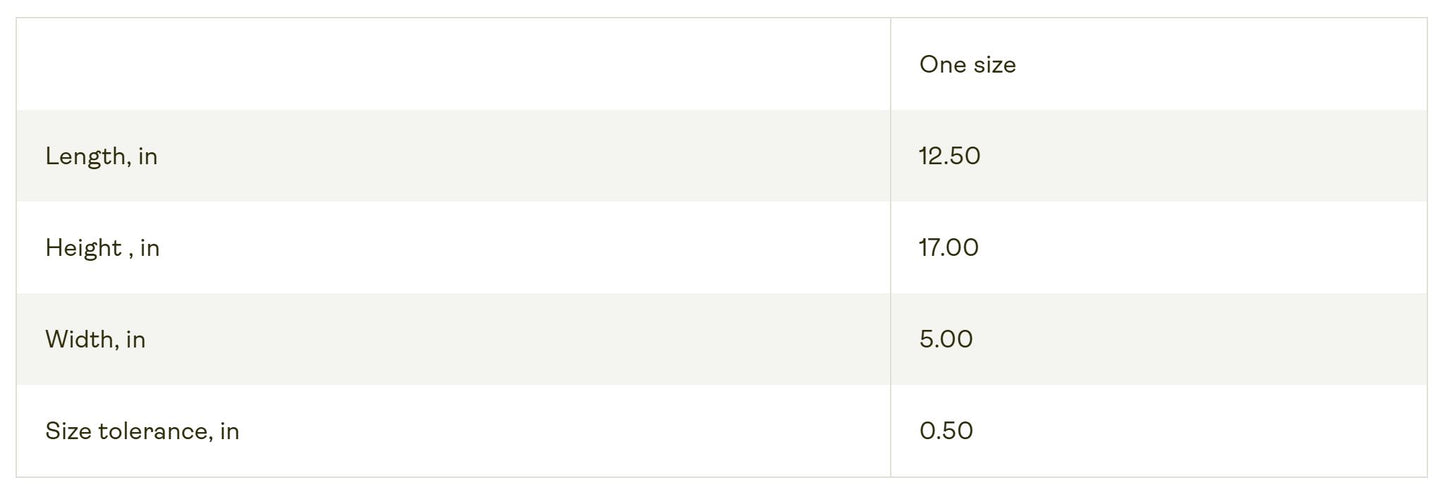
Task: Click the "in" unit after "Height ,"
Action: (150, 248)
